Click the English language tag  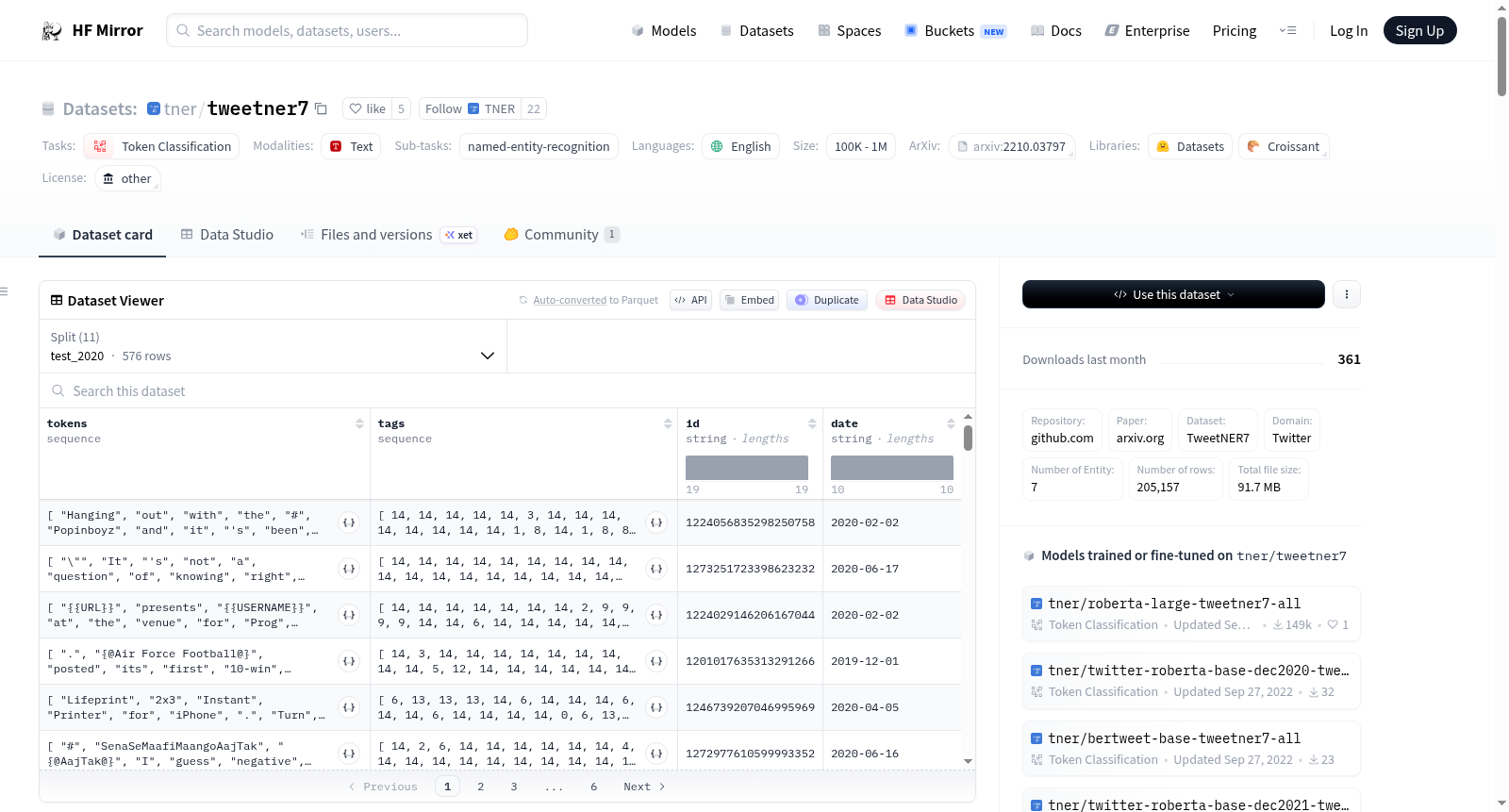point(740,146)
